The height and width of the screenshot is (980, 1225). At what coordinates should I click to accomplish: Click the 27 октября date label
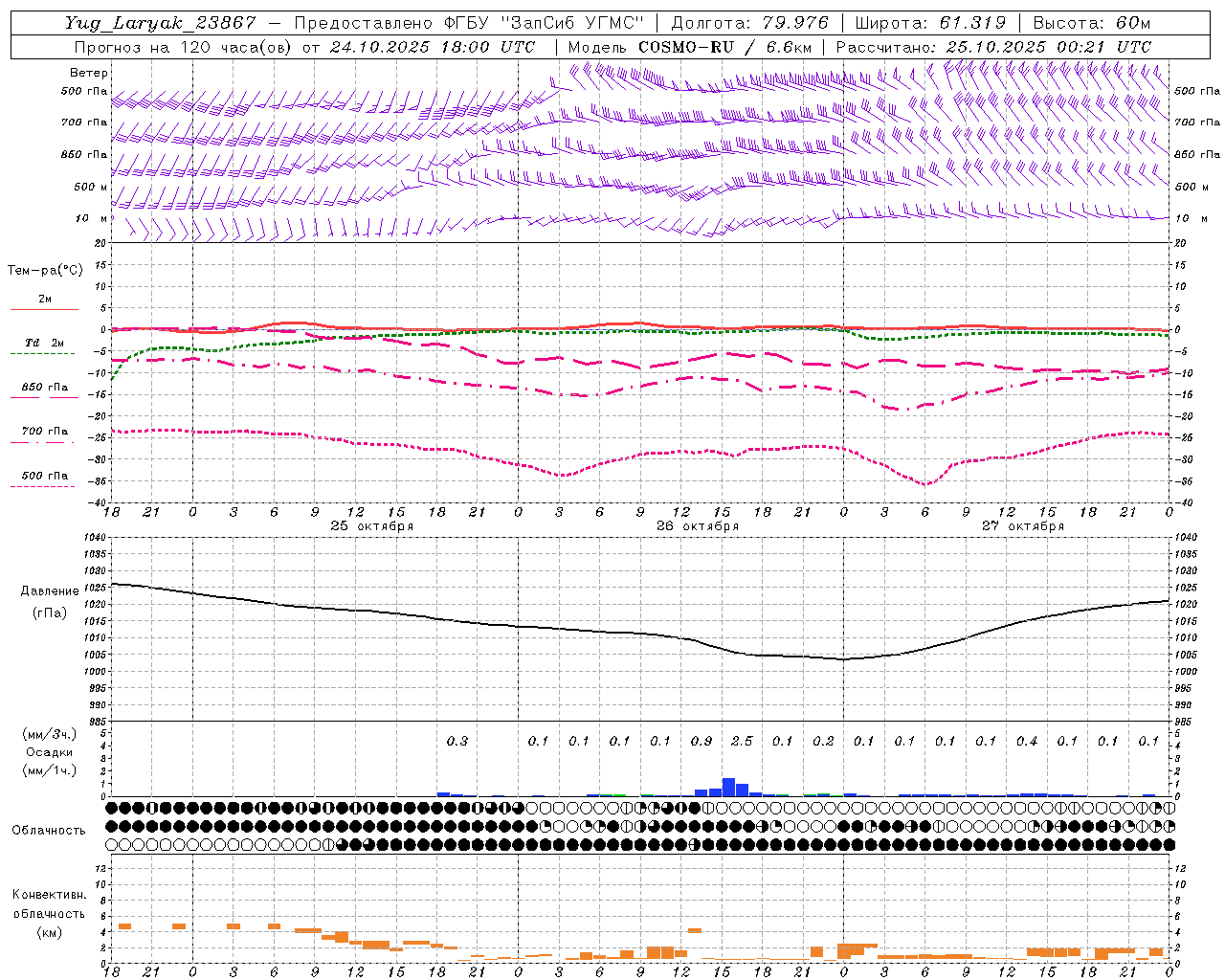(x=1023, y=526)
